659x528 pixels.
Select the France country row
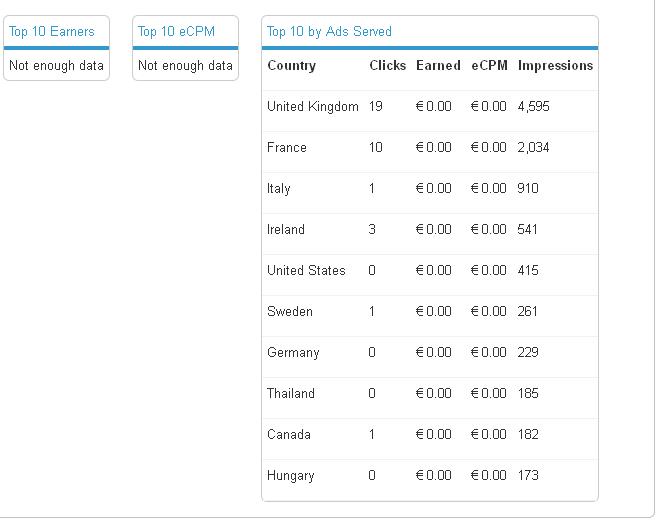coord(287,147)
